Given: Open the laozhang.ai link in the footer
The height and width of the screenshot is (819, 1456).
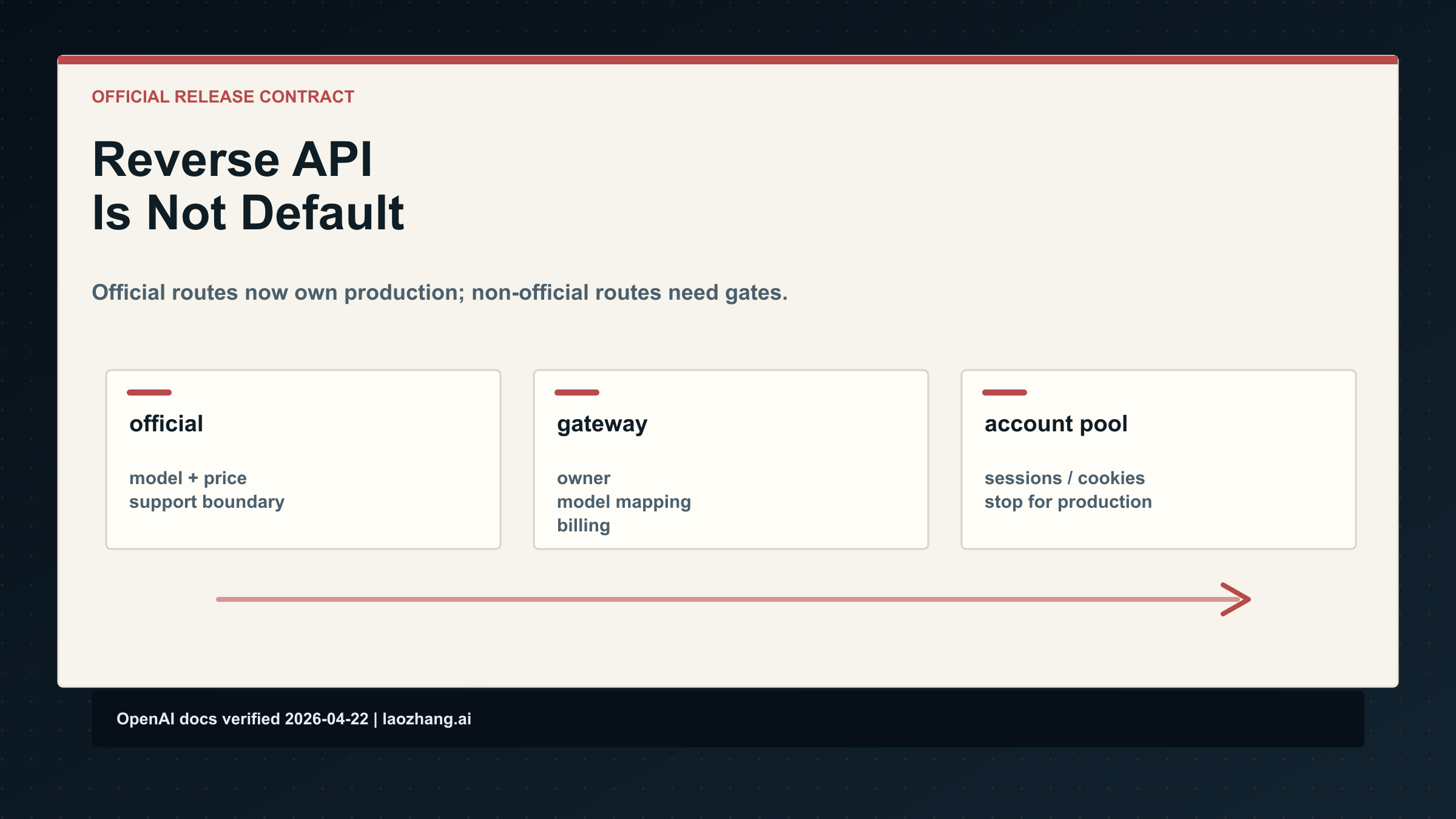Looking at the screenshot, I should coord(426,719).
